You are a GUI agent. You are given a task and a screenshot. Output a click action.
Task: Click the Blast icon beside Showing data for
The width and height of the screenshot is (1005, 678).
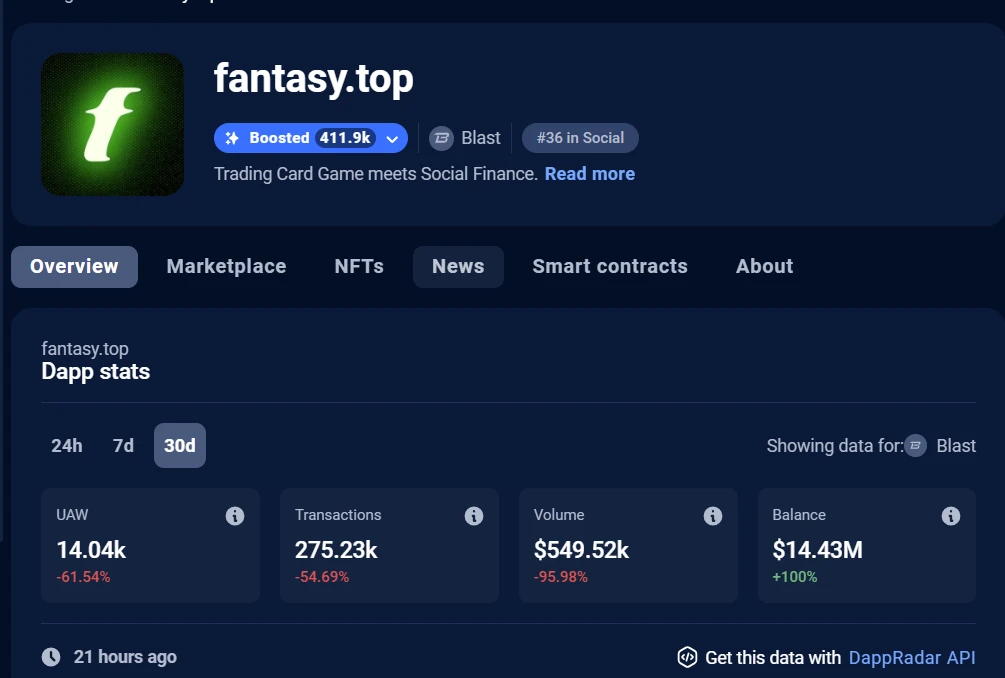coord(915,446)
